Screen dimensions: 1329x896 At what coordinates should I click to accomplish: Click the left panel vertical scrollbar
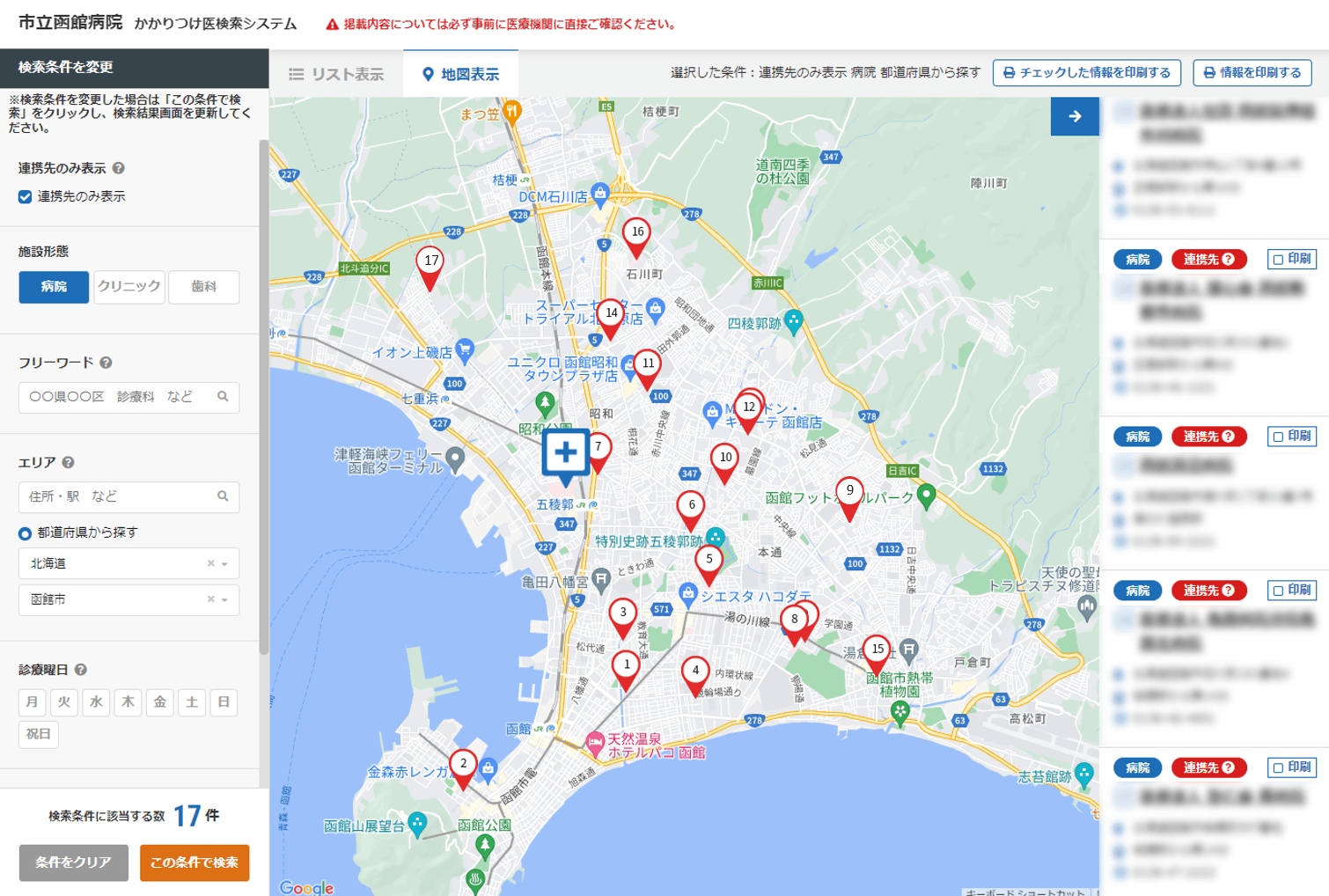pyautogui.click(x=263, y=396)
